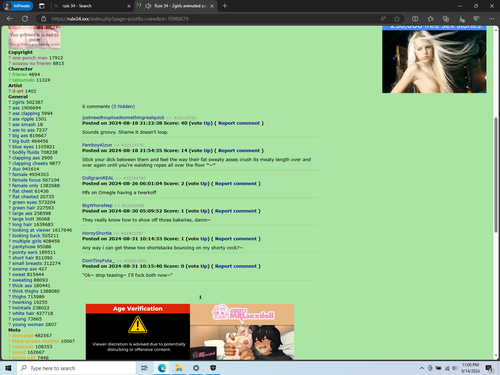
Task: Open clock showing 11:00 PM
Action: (470, 368)
